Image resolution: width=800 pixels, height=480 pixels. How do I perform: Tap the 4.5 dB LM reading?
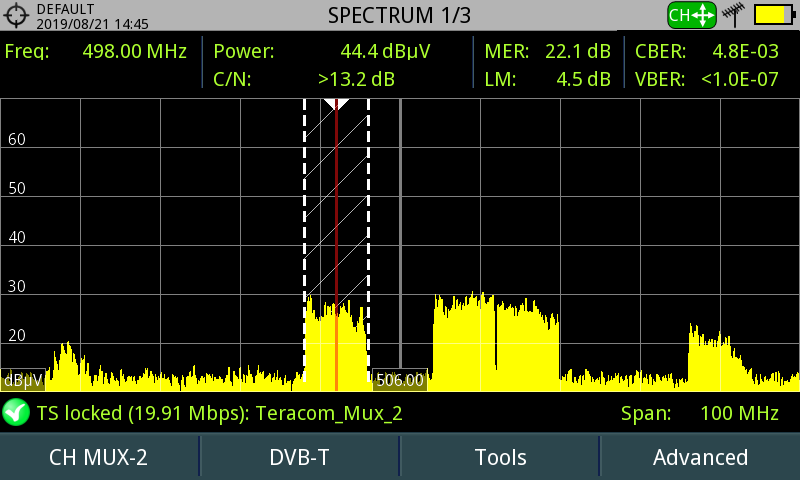pyautogui.click(x=583, y=80)
